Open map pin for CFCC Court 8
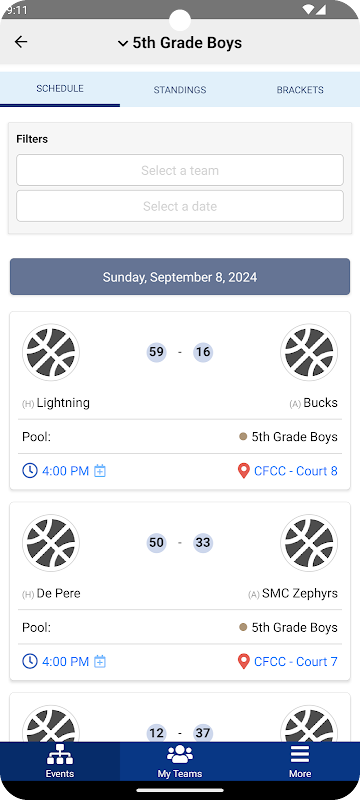The height and width of the screenshot is (800, 360). pyautogui.click(x=244, y=470)
